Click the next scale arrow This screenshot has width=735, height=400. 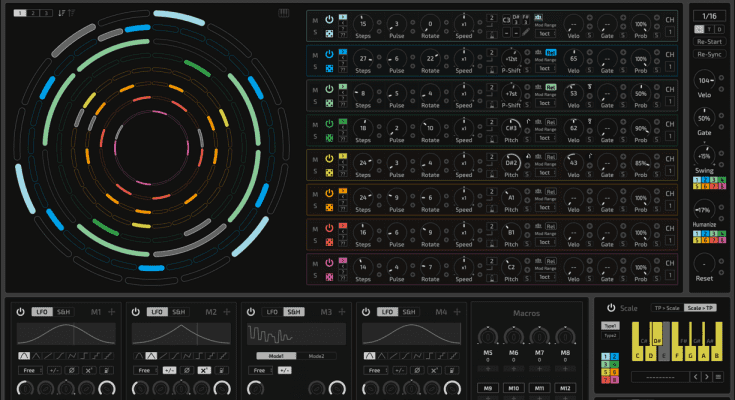tap(708, 377)
